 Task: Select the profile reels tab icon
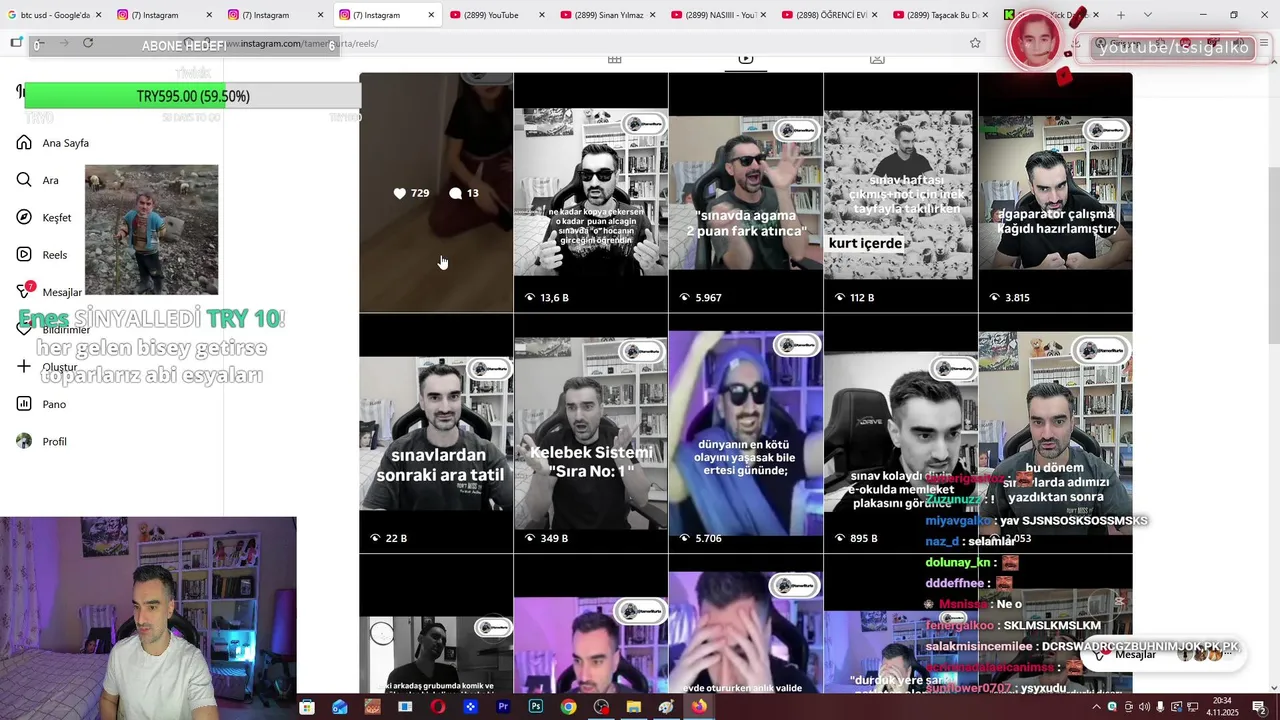[x=745, y=59]
